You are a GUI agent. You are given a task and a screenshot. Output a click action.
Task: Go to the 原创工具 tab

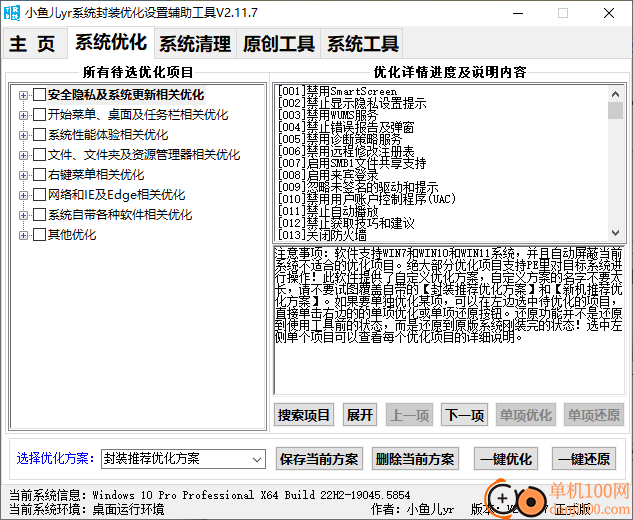279,43
